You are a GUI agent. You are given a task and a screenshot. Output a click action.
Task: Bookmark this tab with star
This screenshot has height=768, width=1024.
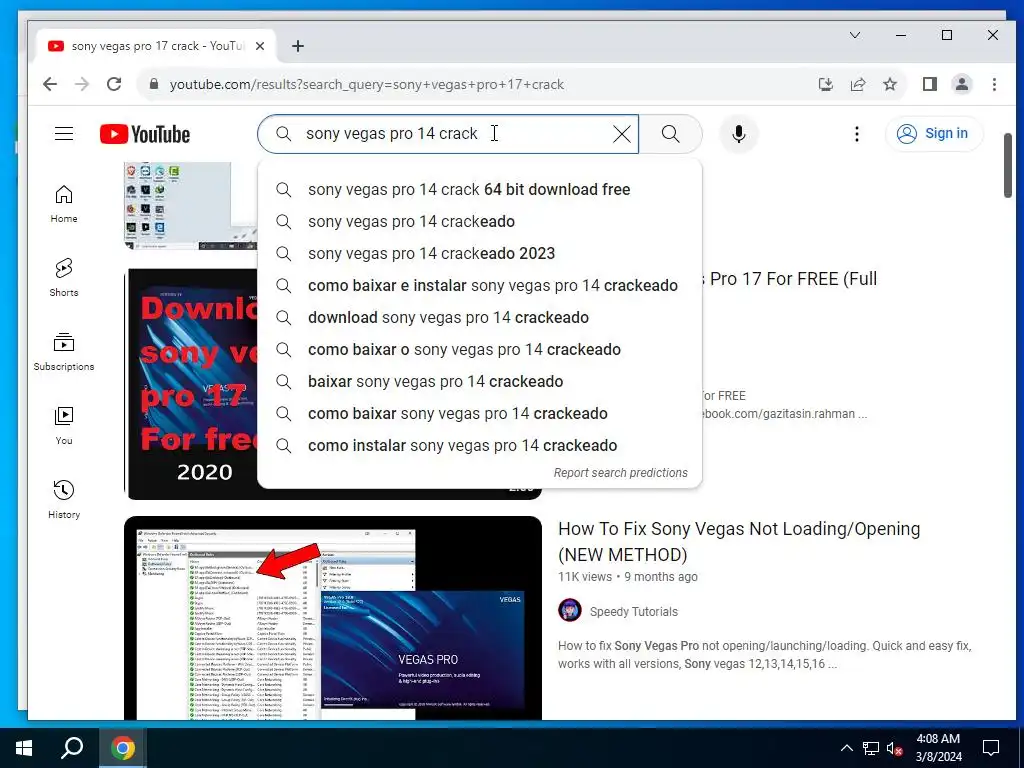[889, 84]
